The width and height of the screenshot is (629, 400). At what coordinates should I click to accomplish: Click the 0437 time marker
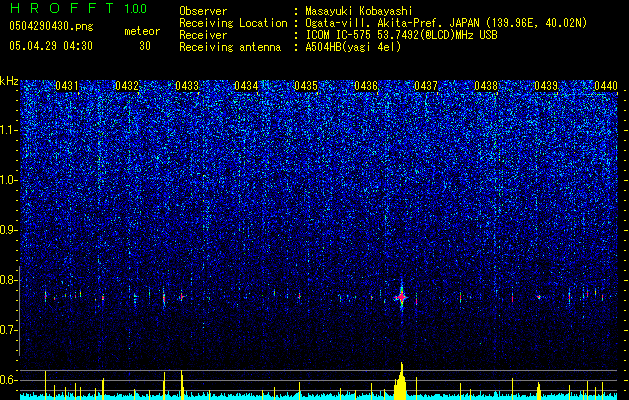click(426, 86)
